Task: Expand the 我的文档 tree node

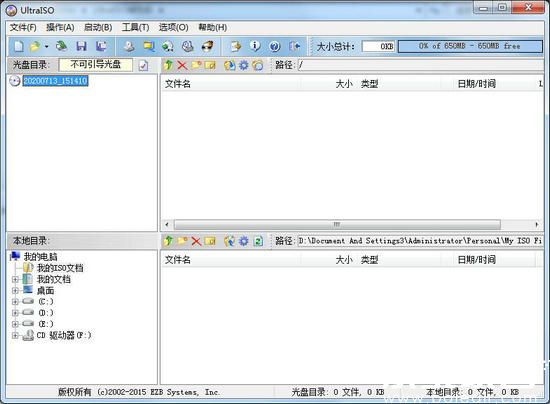Action: pyautogui.click(x=15, y=280)
